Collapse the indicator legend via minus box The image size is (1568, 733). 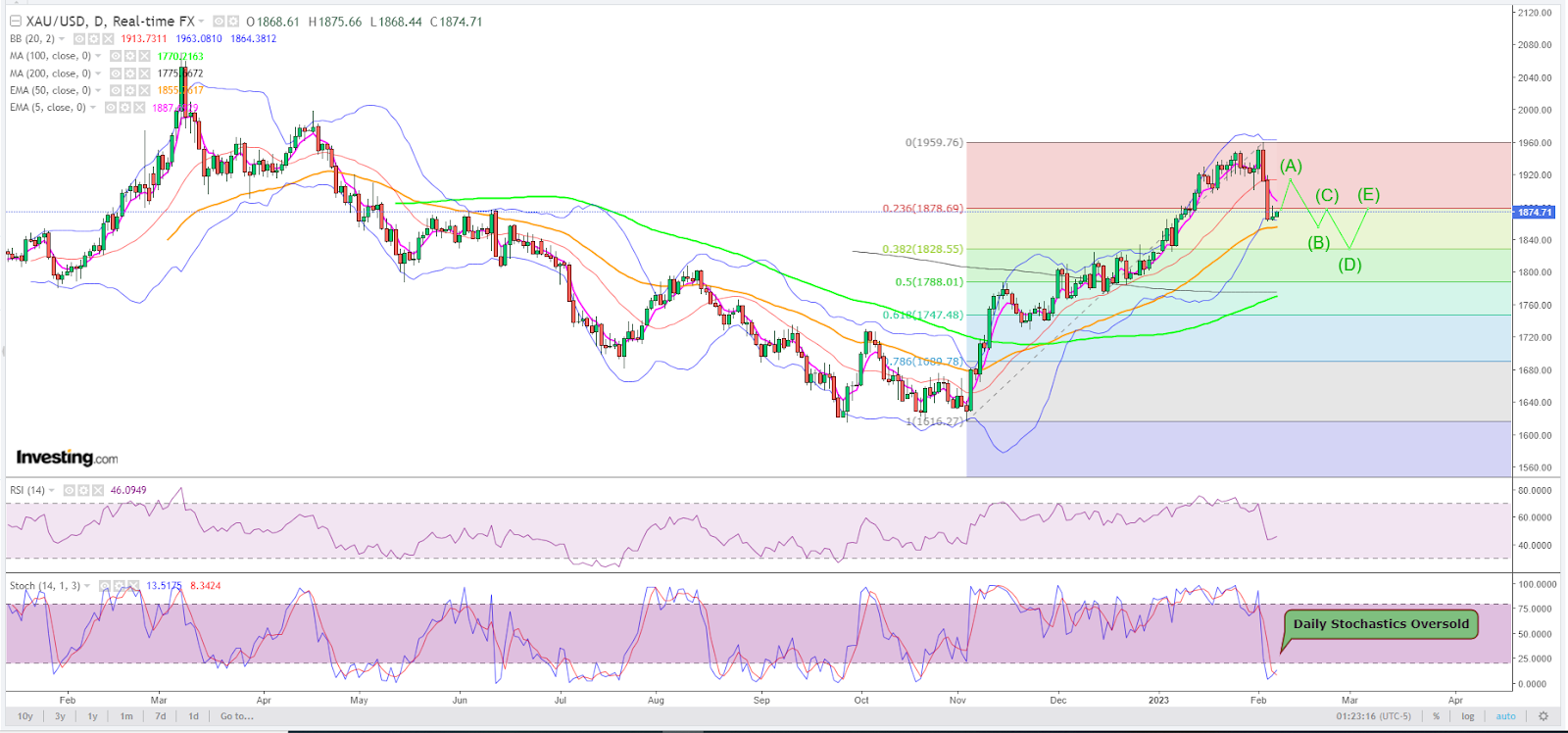click(x=16, y=21)
